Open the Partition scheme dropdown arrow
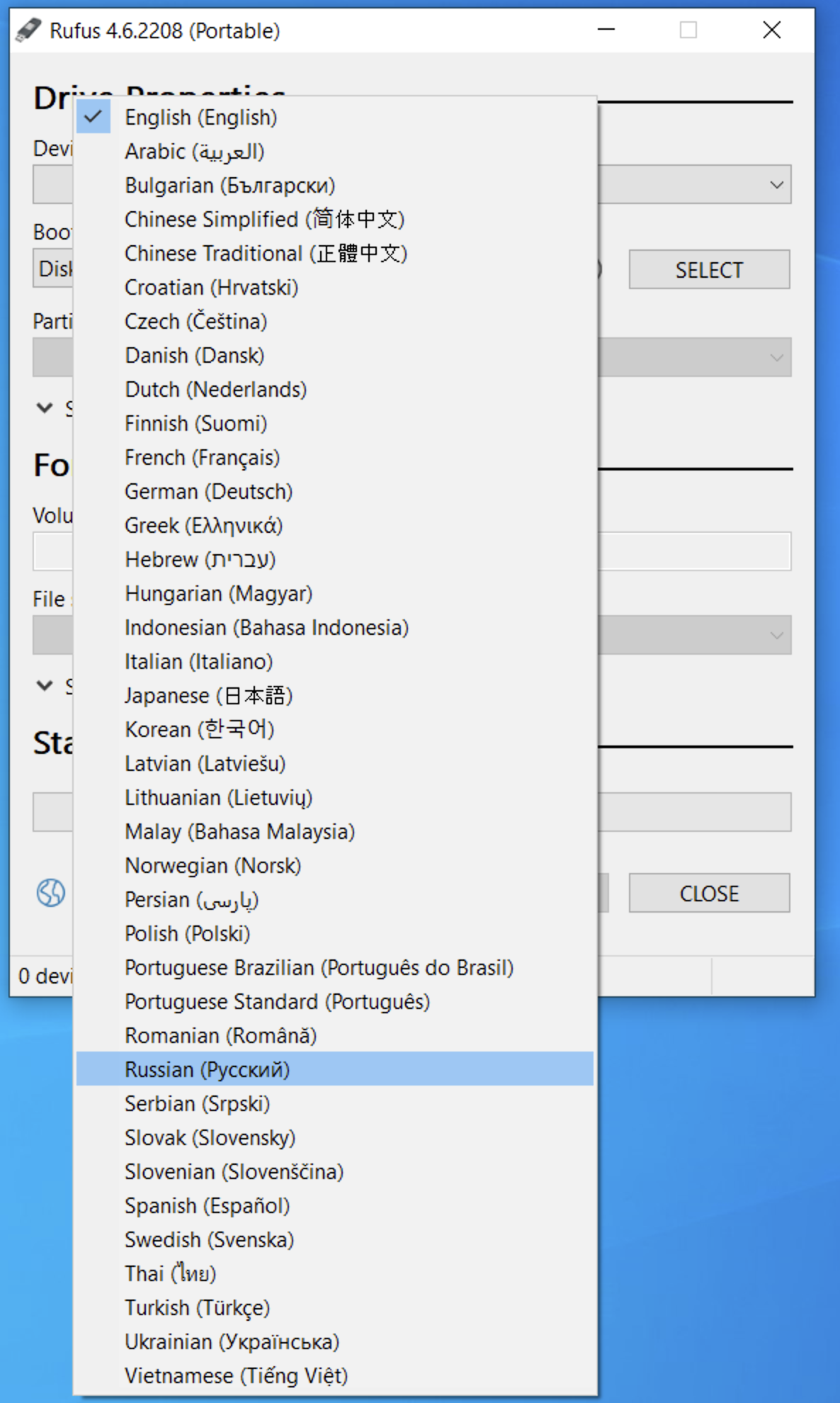840x1403 pixels. (x=776, y=358)
